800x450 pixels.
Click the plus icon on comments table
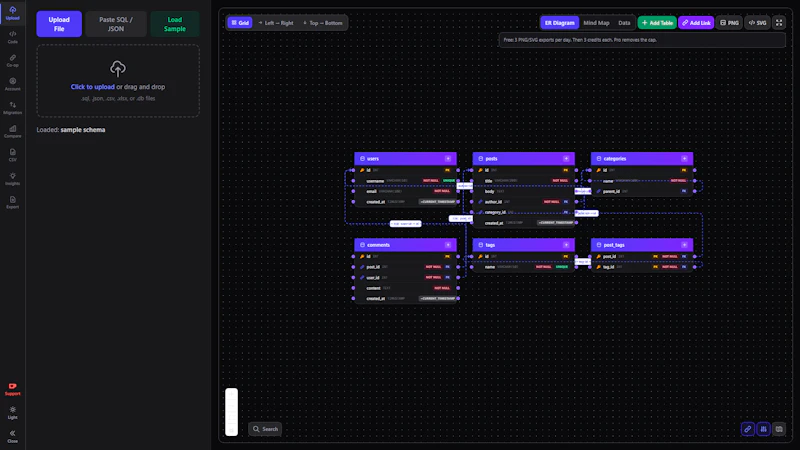click(448, 245)
